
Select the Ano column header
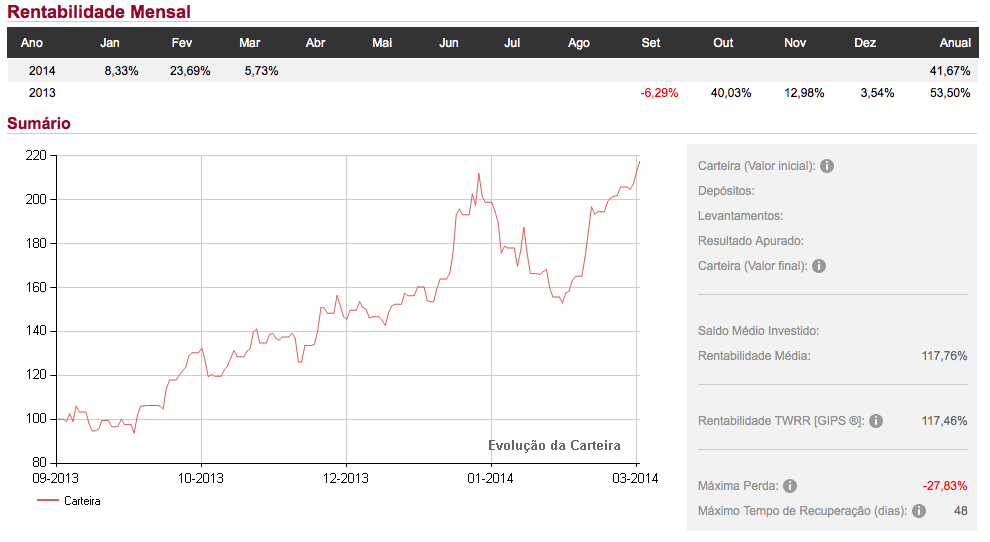click(x=32, y=43)
